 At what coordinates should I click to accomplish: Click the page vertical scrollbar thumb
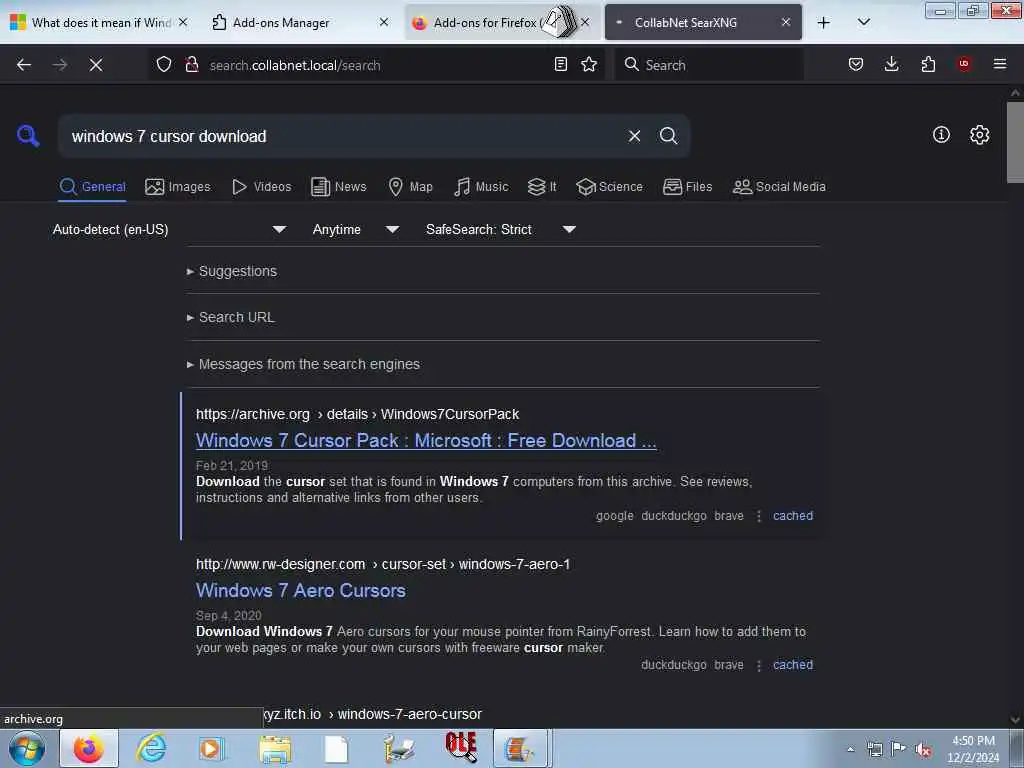(x=1015, y=142)
